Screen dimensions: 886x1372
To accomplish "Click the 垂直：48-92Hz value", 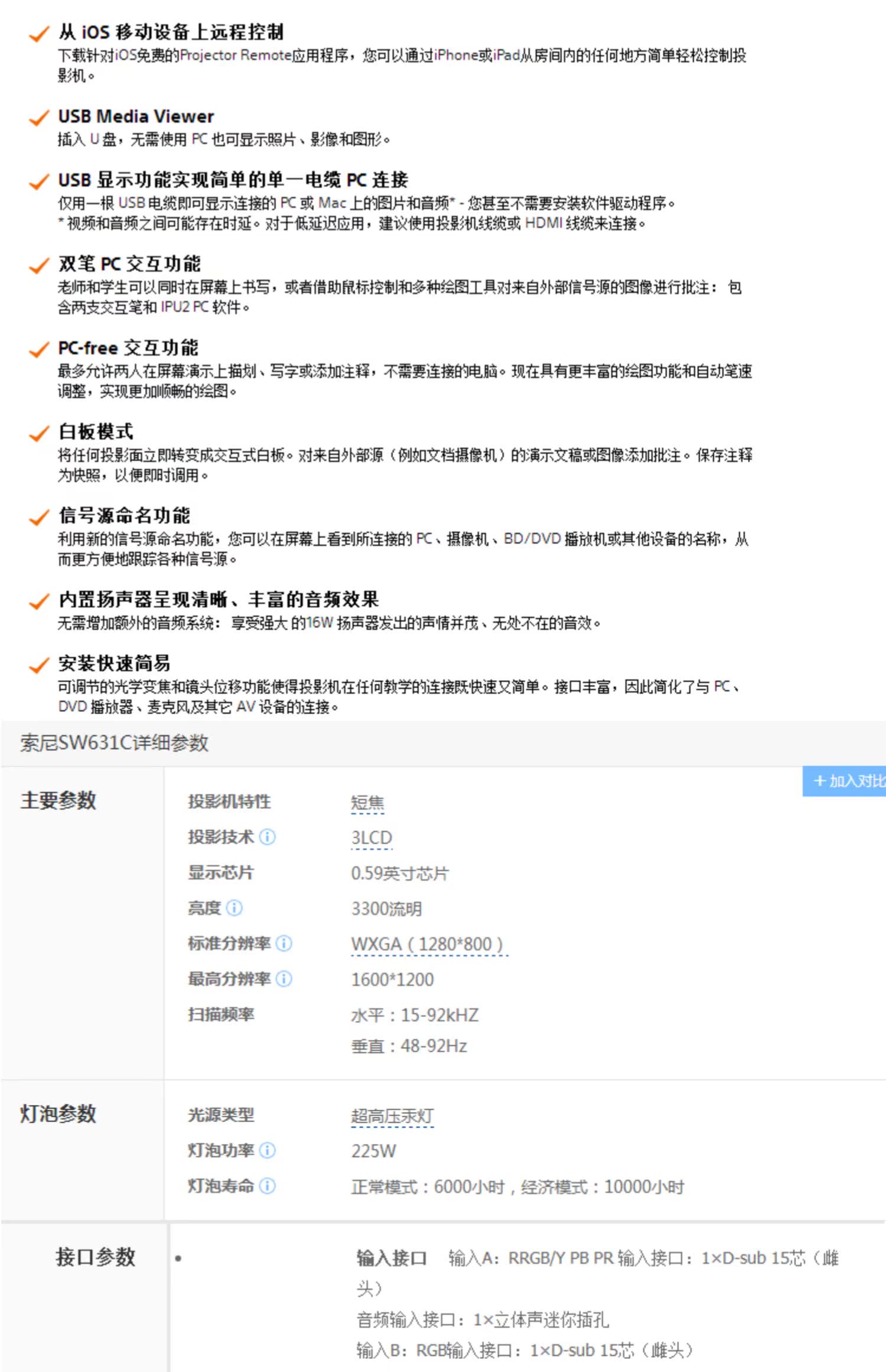I will point(409,1046).
